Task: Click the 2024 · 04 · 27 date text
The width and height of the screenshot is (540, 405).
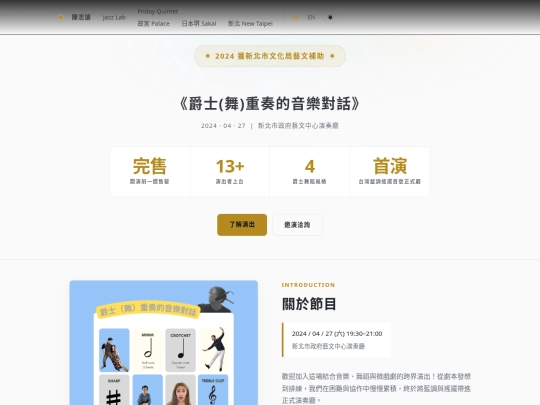Action: 223,126
